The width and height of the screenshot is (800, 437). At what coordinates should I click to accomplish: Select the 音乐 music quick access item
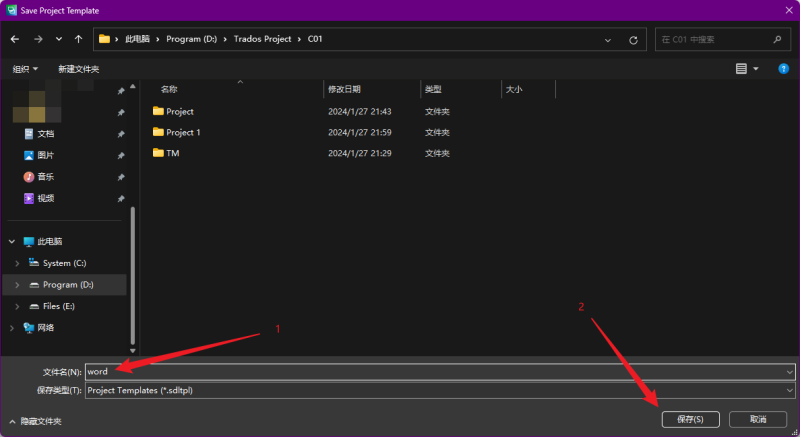tap(45, 177)
